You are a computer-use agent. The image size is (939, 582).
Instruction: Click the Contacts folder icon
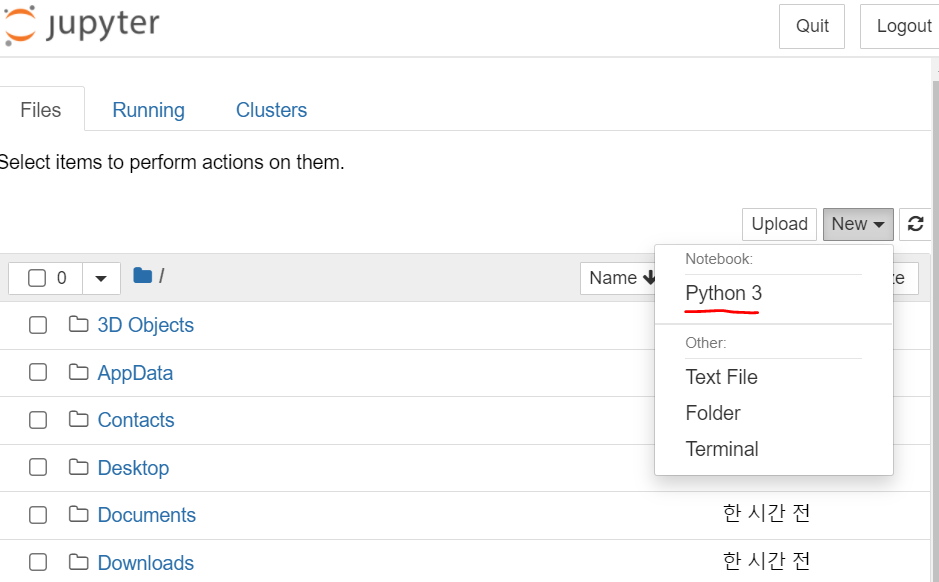pyautogui.click(x=79, y=420)
